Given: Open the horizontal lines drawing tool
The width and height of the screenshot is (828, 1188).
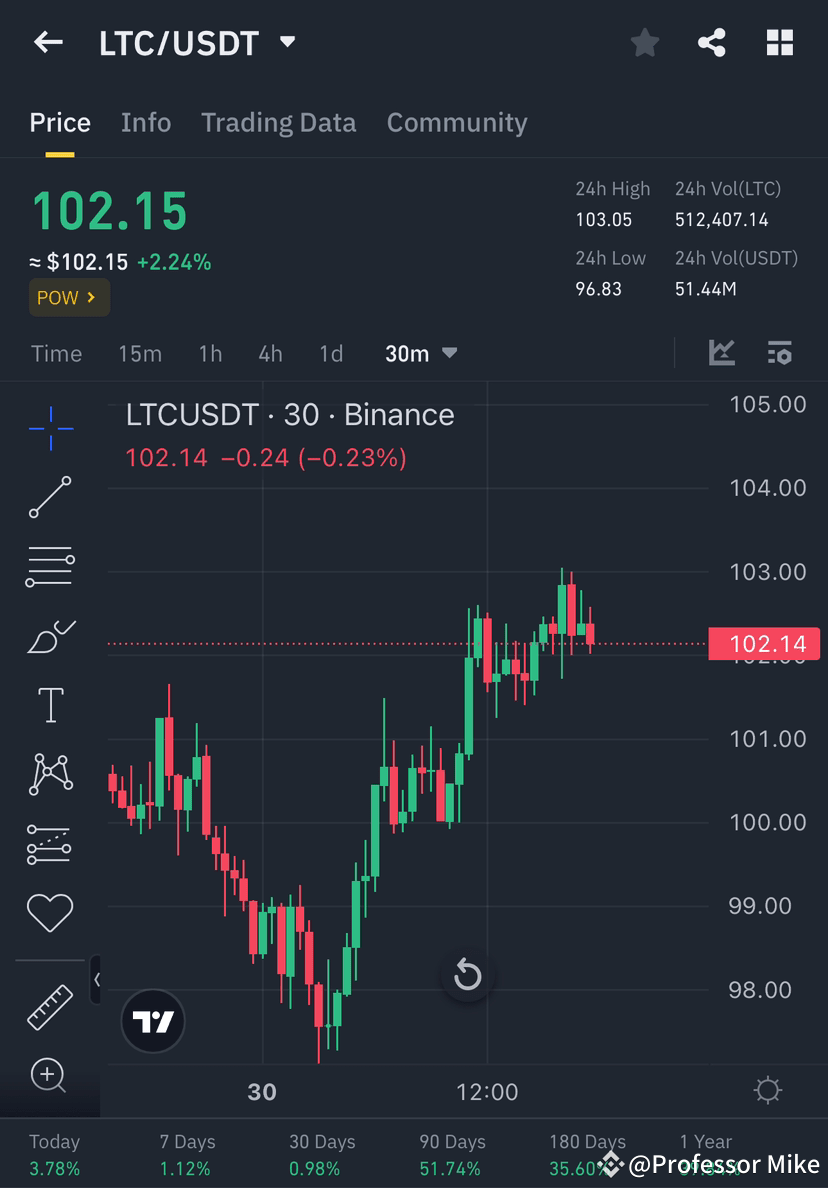Looking at the screenshot, I should point(49,565).
